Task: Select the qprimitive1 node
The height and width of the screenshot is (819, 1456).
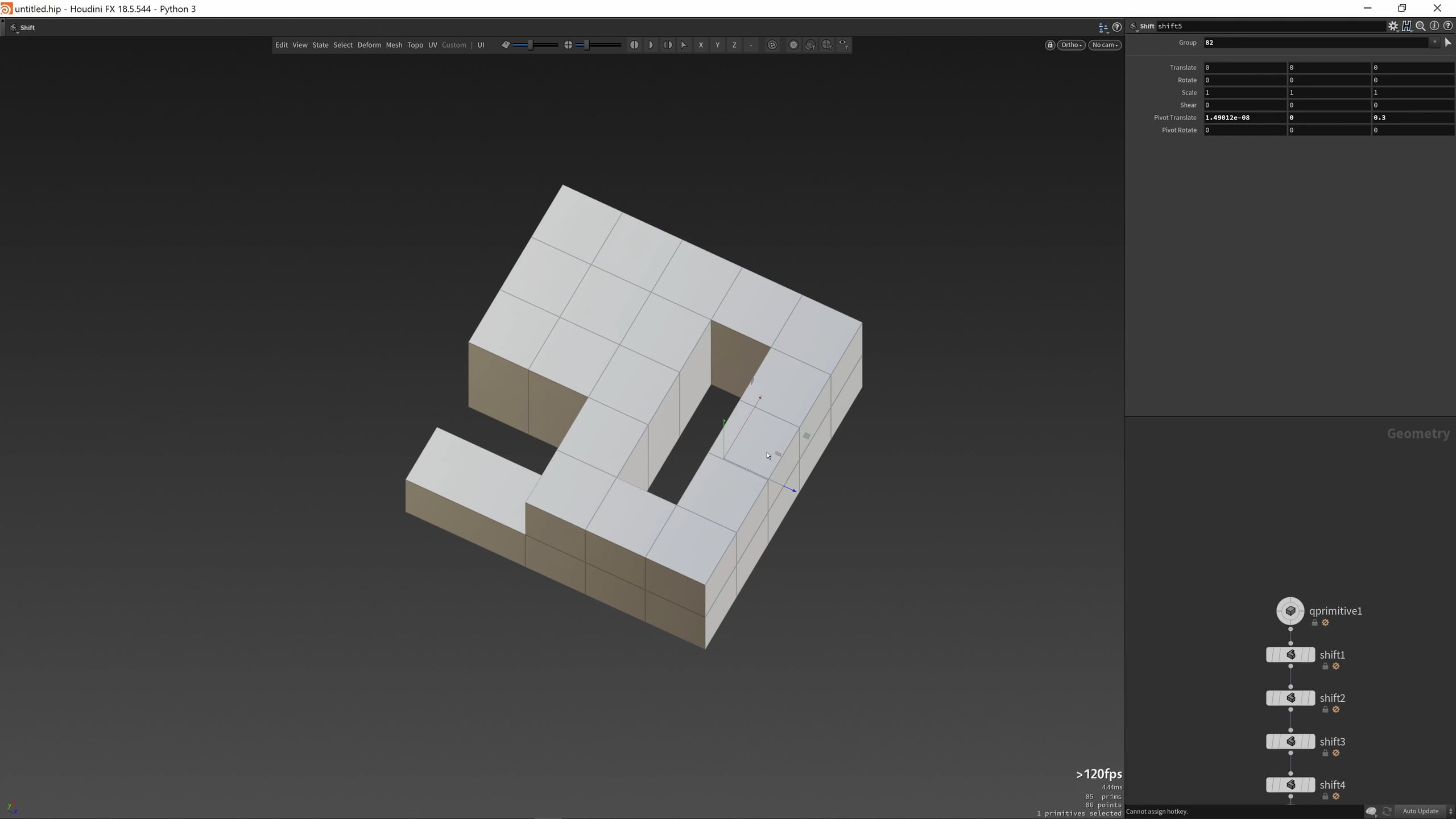Action: [1290, 611]
